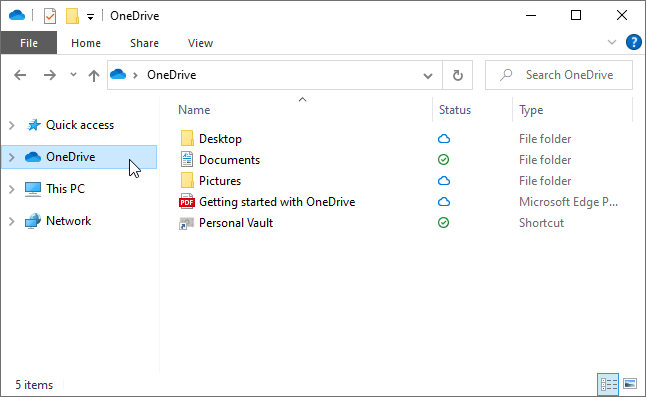Click the search magnifier icon
The image size is (646, 397).
pos(506,75)
